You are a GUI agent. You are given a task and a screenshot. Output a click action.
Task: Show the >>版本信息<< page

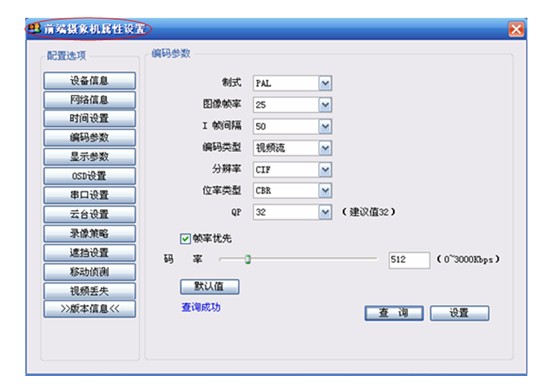pyautogui.click(x=90, y=309)
